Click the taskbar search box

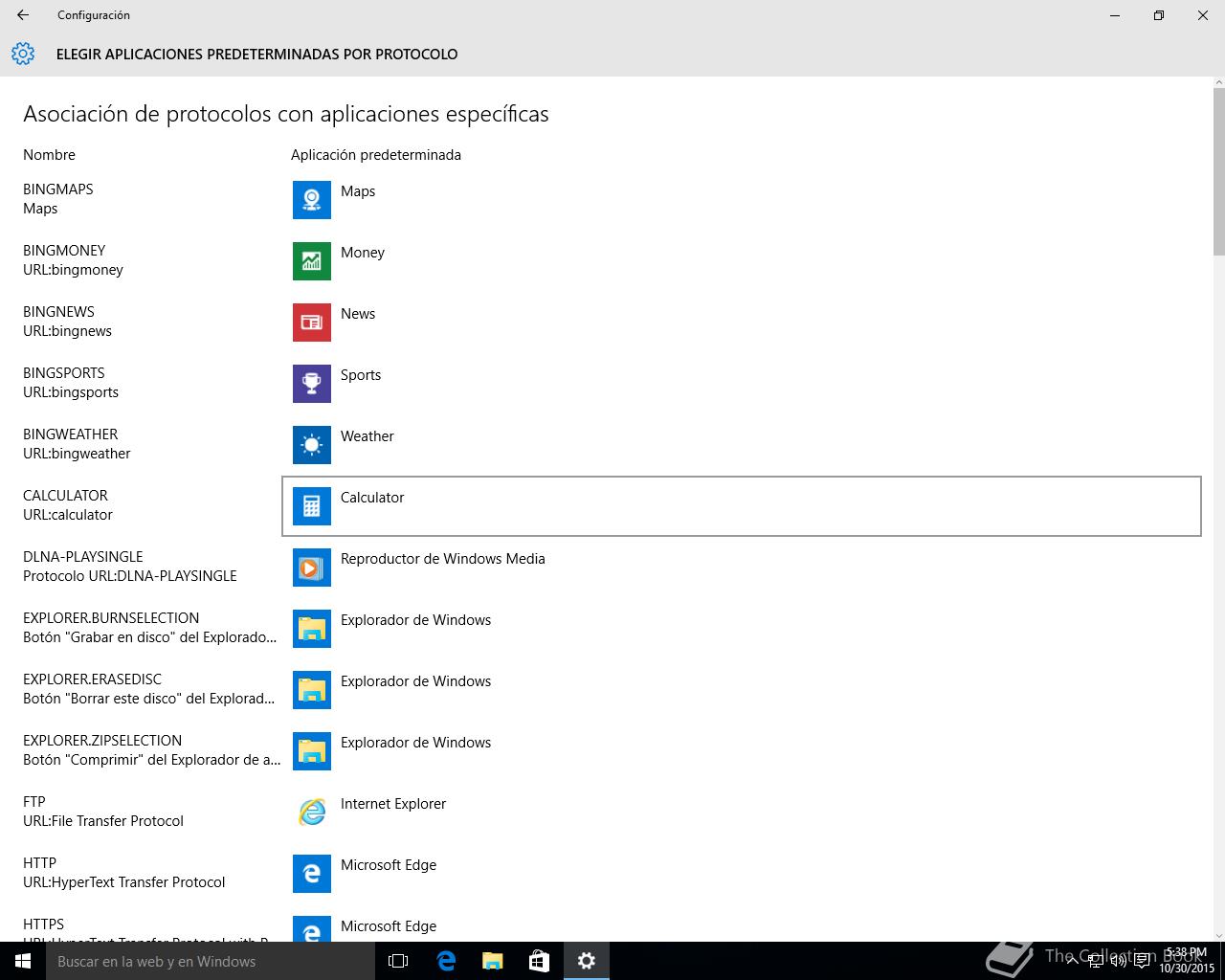click(210, 961)
